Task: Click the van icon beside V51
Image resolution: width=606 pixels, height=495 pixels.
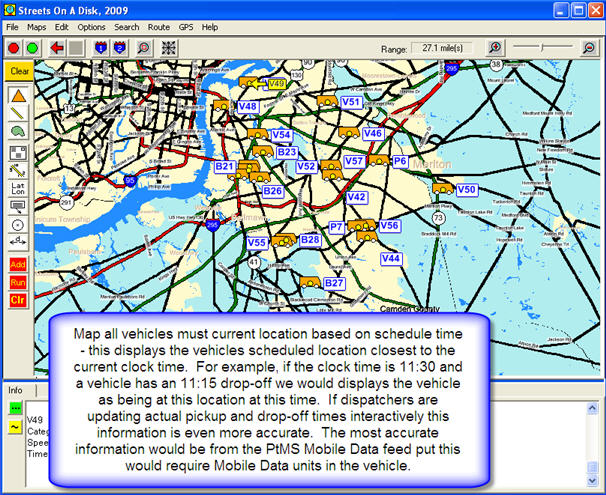Action: pyautogui.click(x=327, y=101)
